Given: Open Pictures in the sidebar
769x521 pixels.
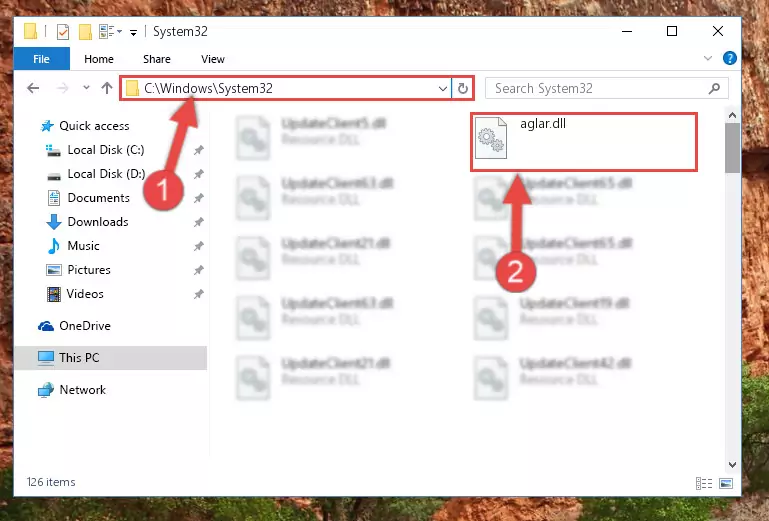Looking at the screenshot, I should 89,270.
